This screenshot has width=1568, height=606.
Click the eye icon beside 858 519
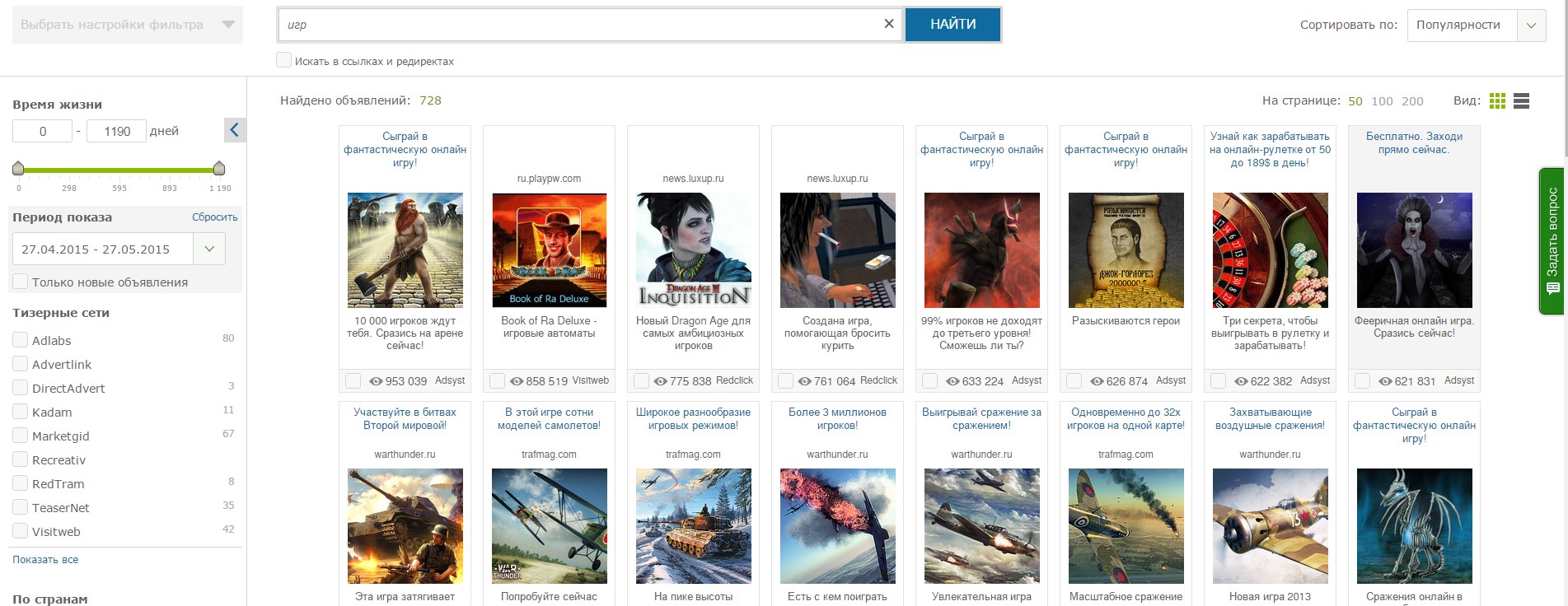coord(517,381)
